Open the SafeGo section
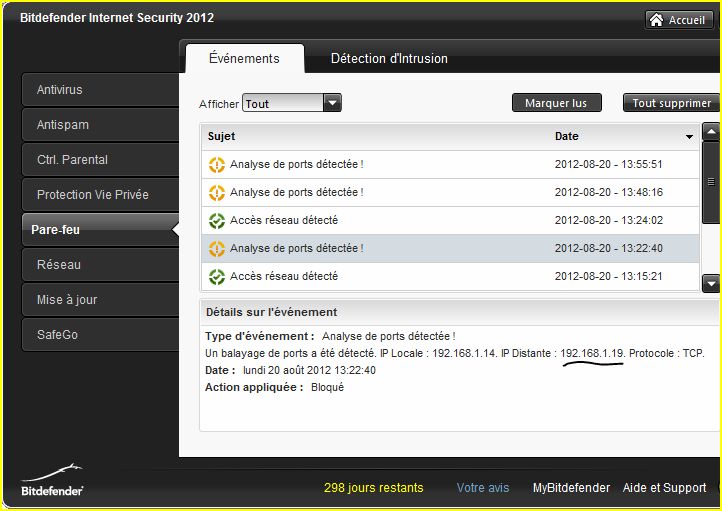The width and height of the screenshot is (722, 511). point(100,335)
